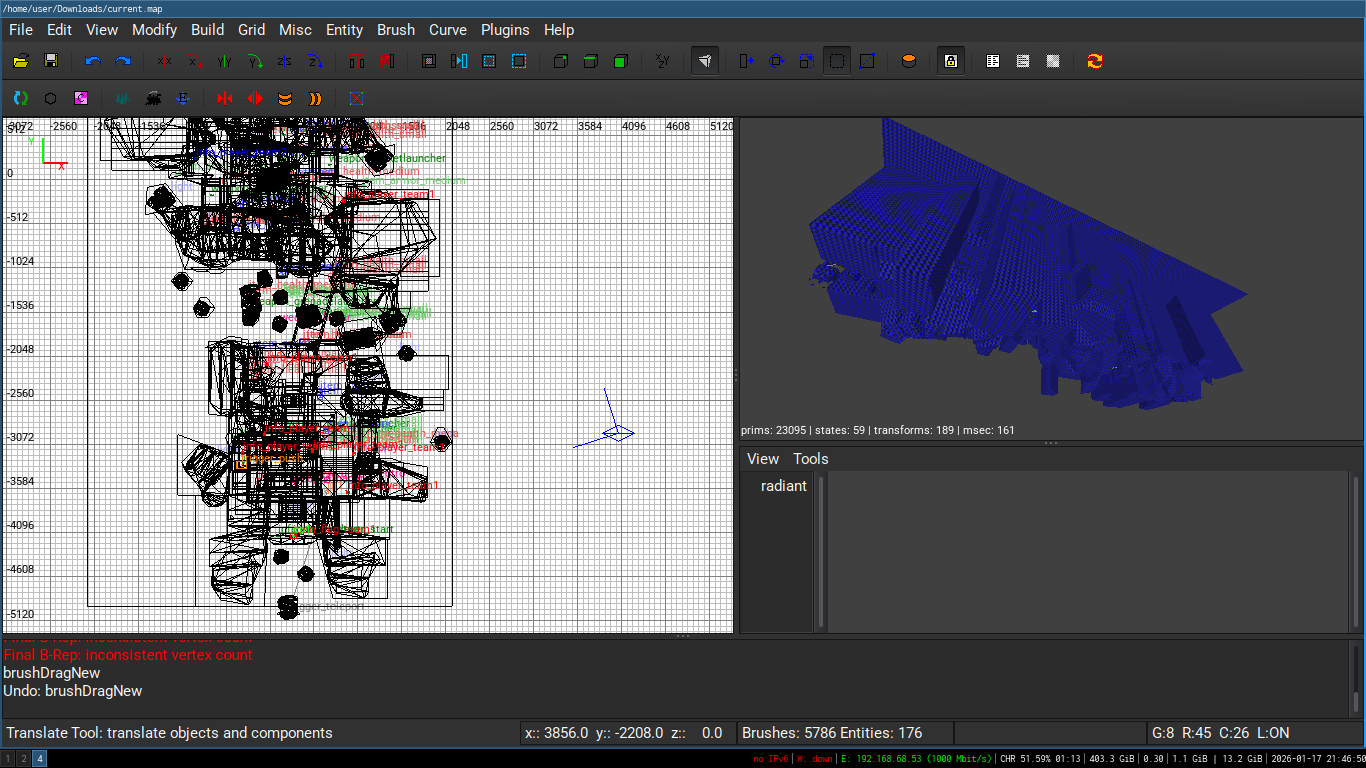Open the Plugins menu
The height and width of the screenshot is (768, 1366).
click(x=505, y=30)
